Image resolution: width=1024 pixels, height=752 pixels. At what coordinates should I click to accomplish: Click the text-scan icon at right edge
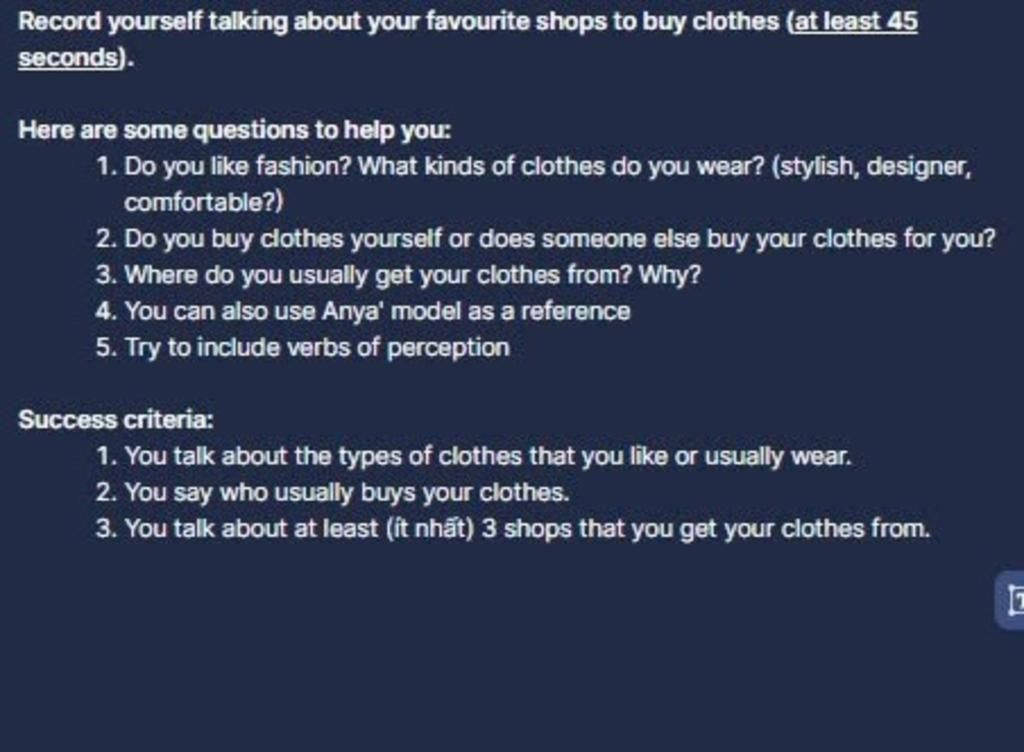[x=1013, y=600]
